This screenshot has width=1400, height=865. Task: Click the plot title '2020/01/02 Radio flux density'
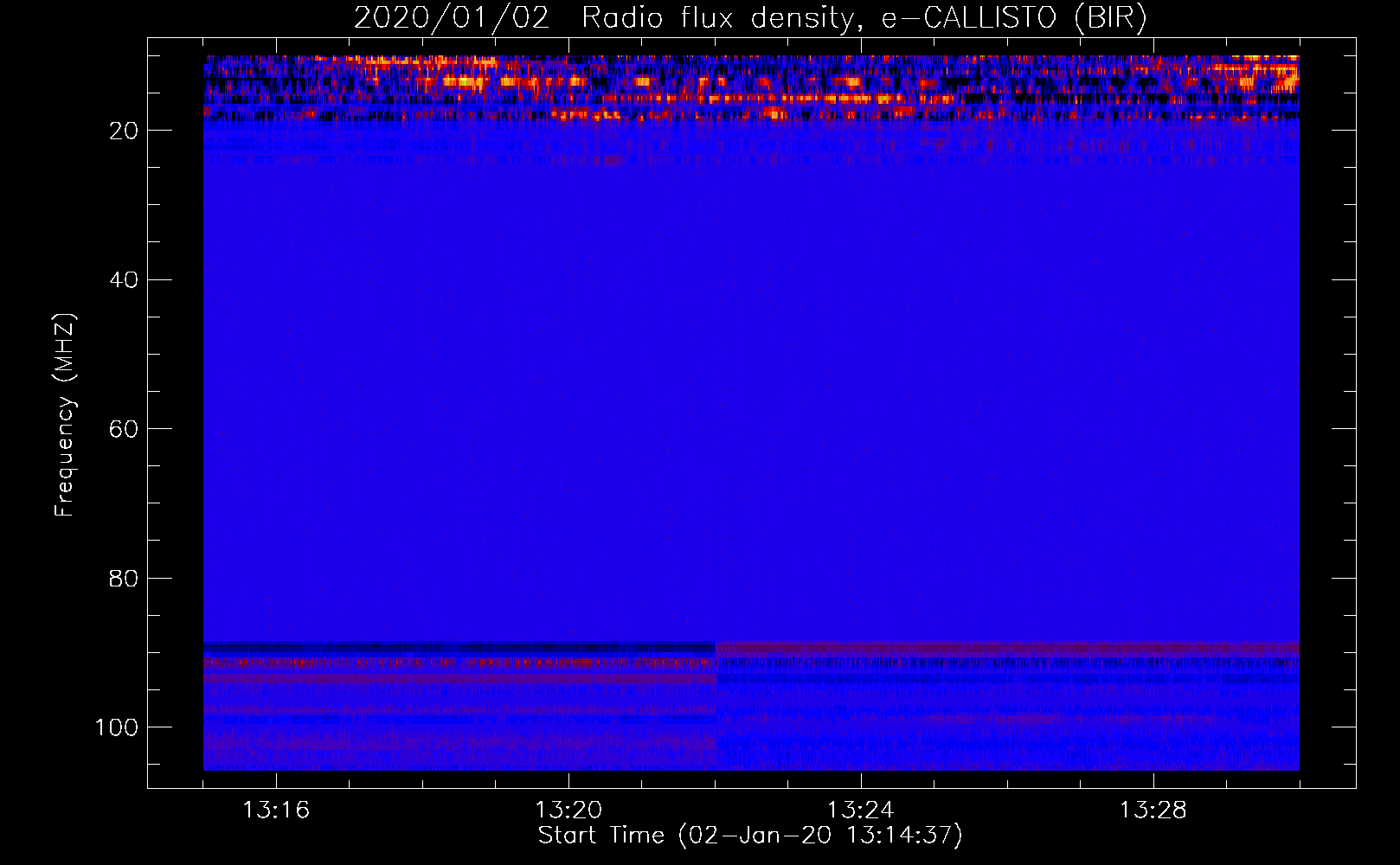point(750,18)
